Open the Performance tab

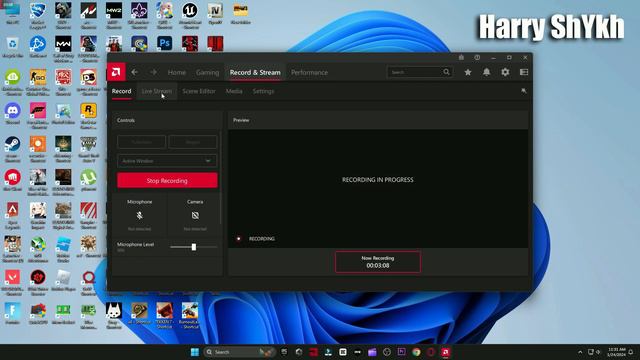pyautogui.click(x=309, y=72)
